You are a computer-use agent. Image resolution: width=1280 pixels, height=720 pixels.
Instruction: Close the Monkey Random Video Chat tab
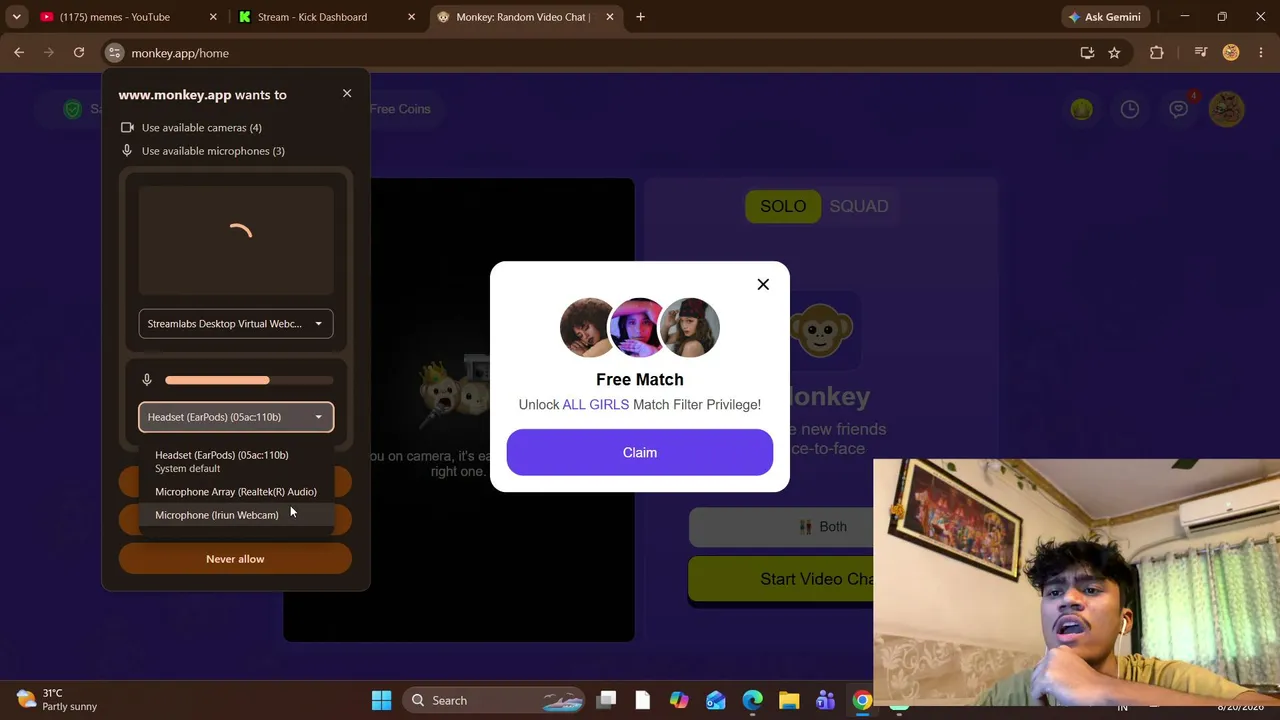click(609, 17)
